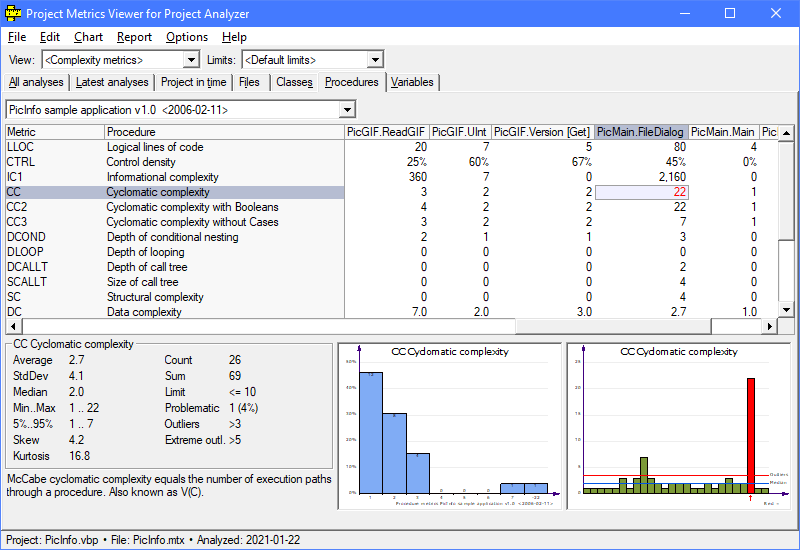This screenshot has width=800, height=550.
Task: Switch to the Classes tab
Action: [x=294, y=82]
